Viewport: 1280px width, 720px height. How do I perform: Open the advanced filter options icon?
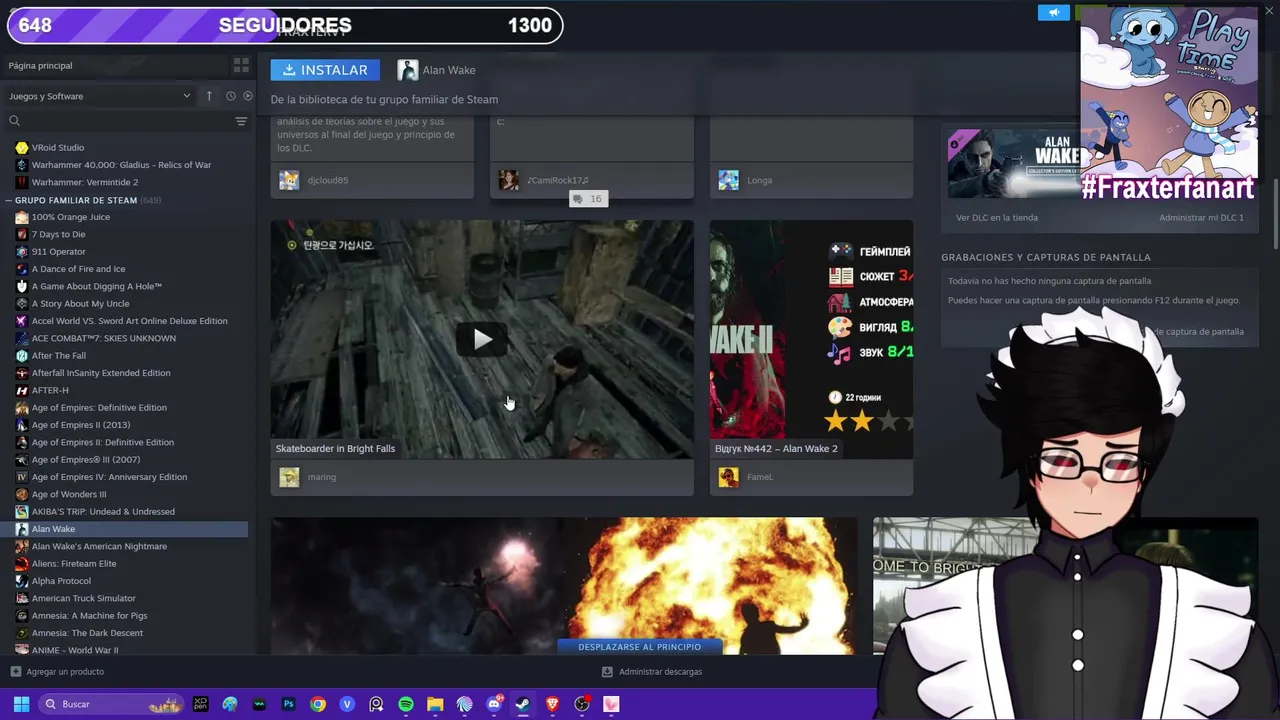click(x=241, y=121)
